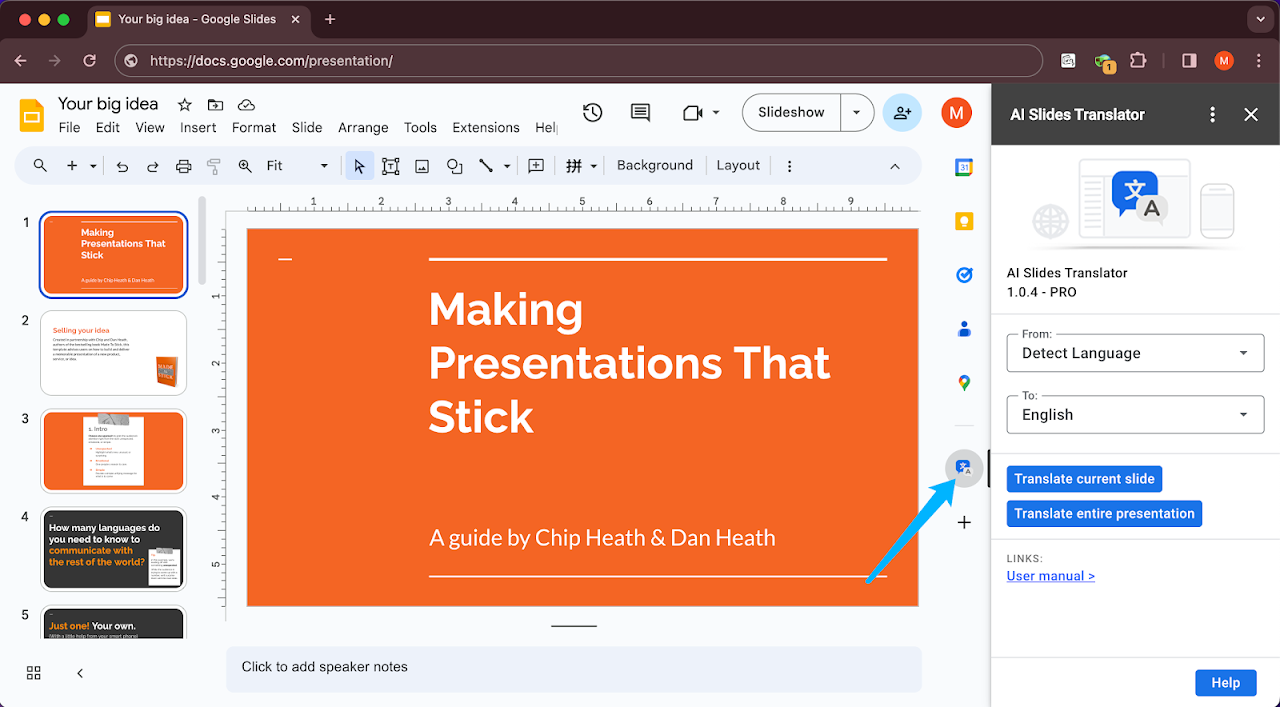The height and width of the screenshot is (707, 1280).
Task: Select the text box tool
Action: point(391,166)
